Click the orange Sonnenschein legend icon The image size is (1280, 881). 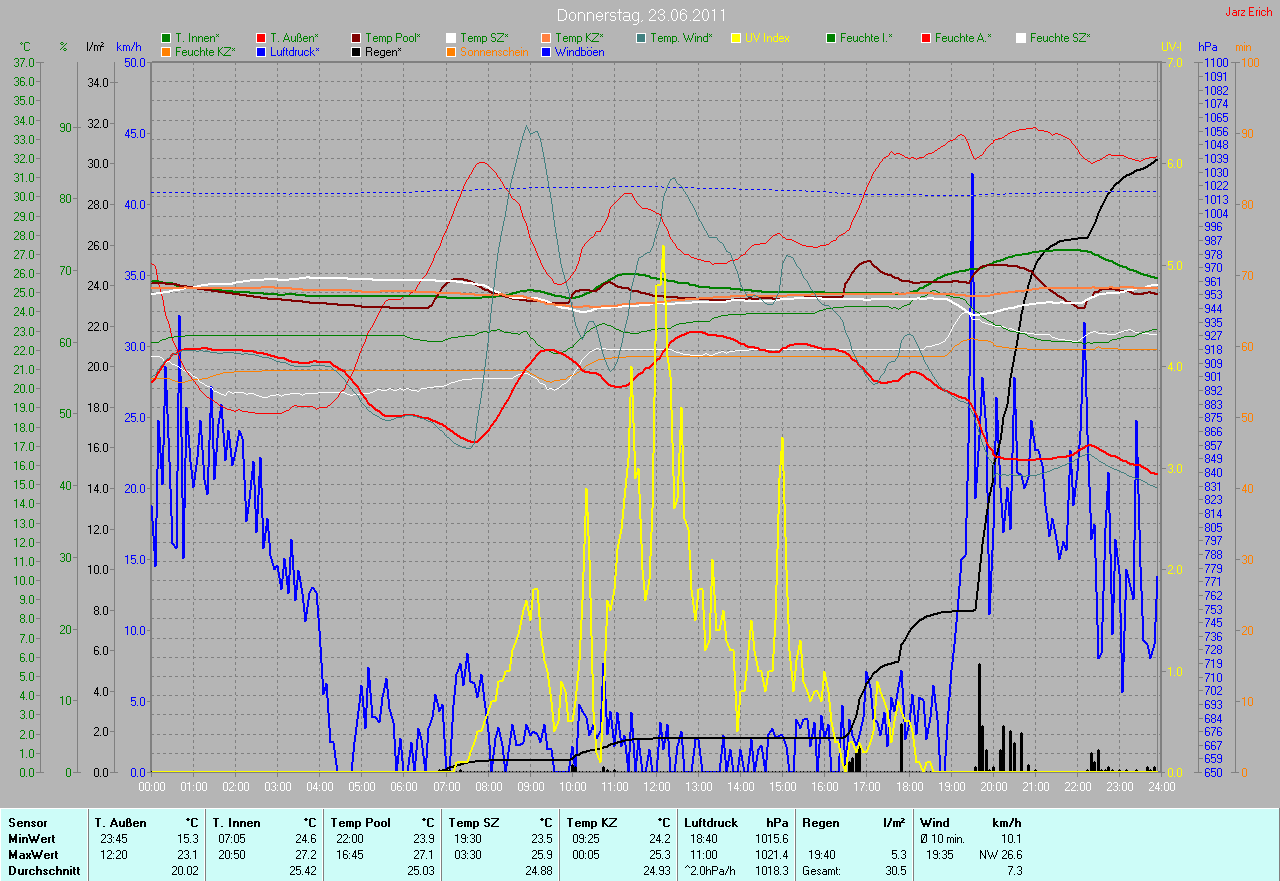[x=451, y=52]
